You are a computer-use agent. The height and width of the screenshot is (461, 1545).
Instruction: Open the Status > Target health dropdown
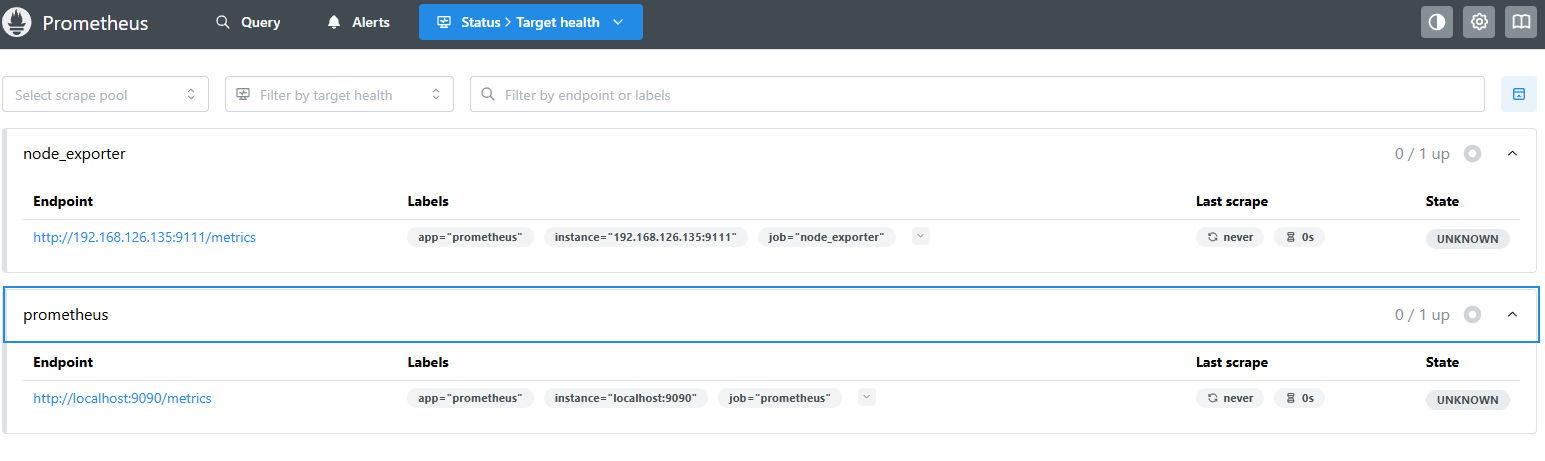530,22
